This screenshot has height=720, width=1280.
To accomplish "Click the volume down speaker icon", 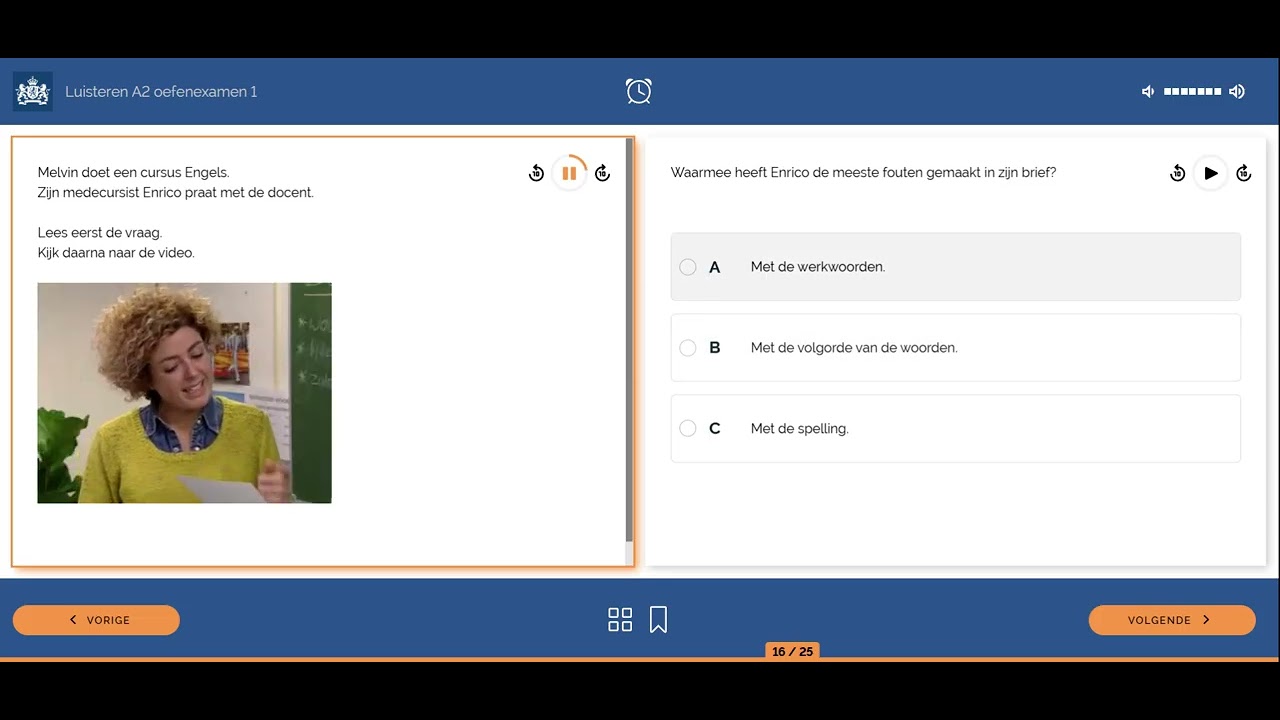I will 1148,91.
